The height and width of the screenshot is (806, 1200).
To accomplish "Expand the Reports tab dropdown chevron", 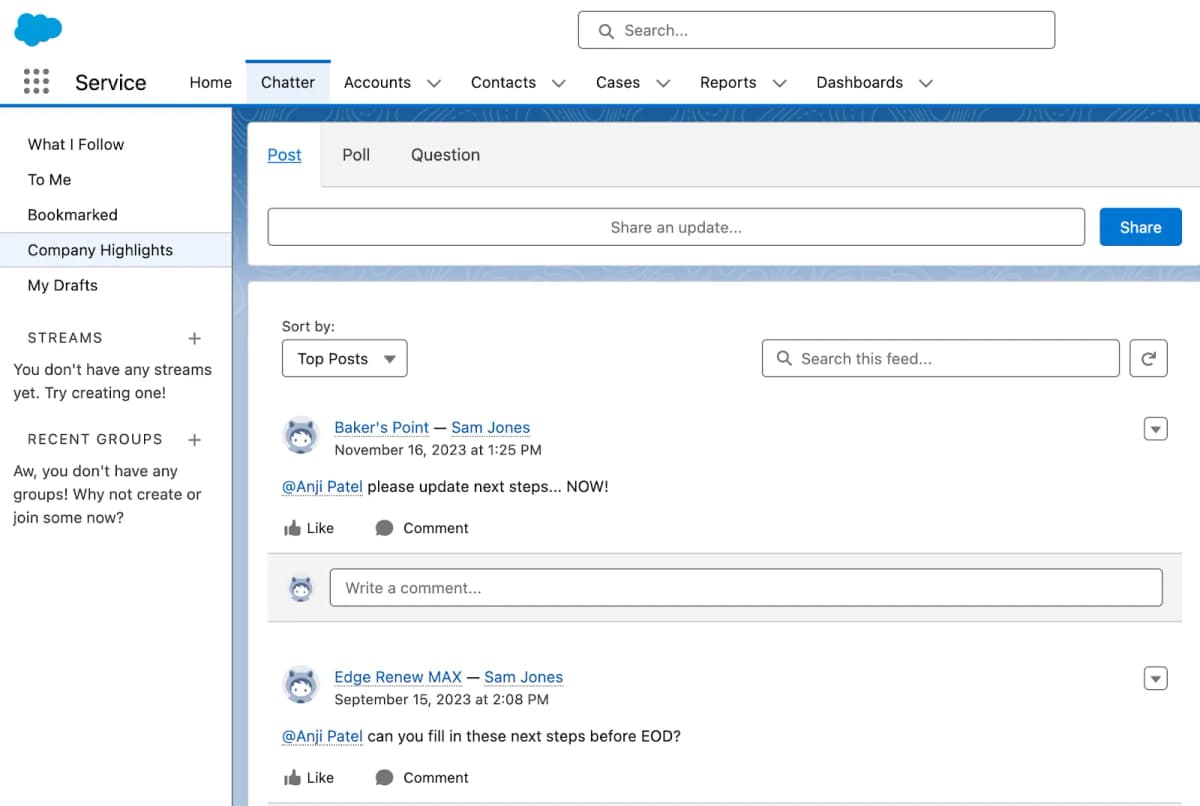I will click(780, 83).
